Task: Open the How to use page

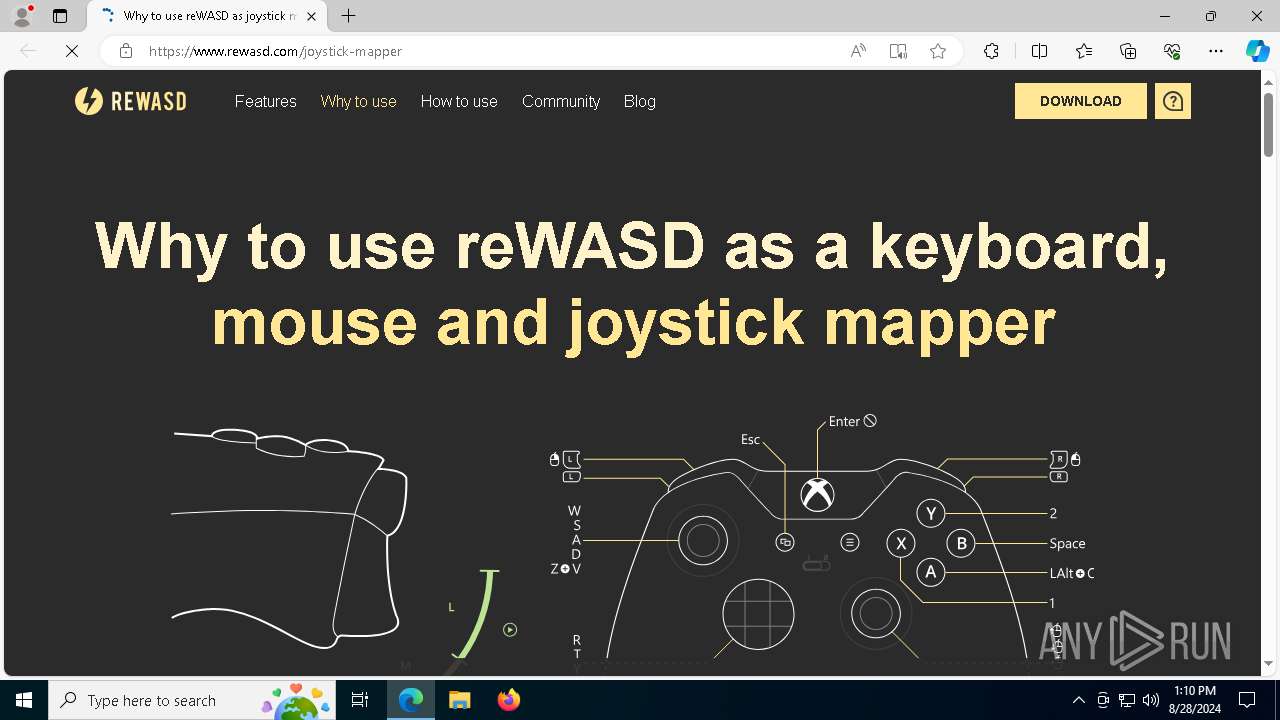Action: point(459,101)
